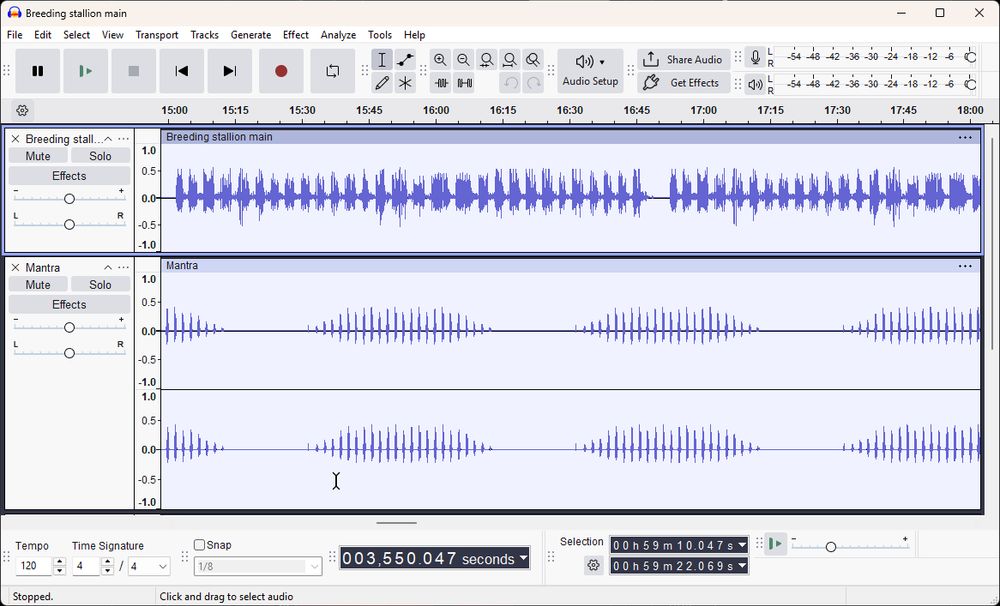Solo the Mantra track
The image size is (1000, 606).
tap(100, 285)
